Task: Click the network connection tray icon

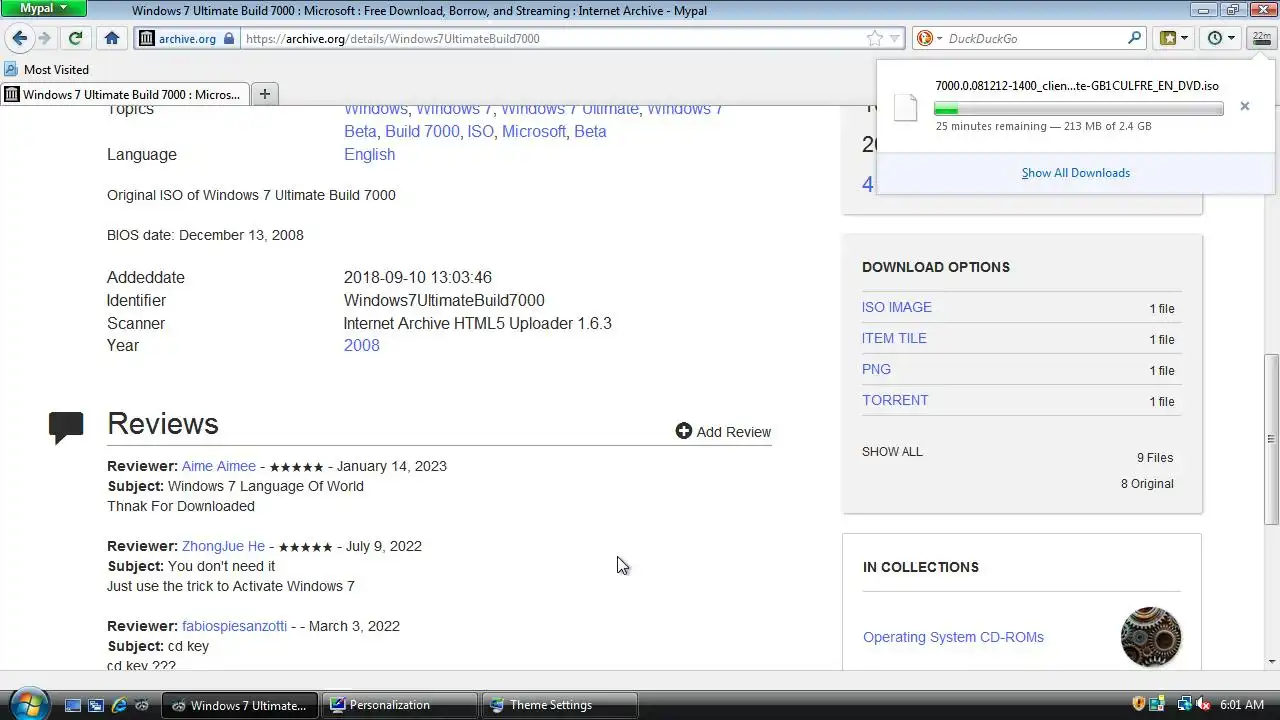Action: (x=1184, y=704)
